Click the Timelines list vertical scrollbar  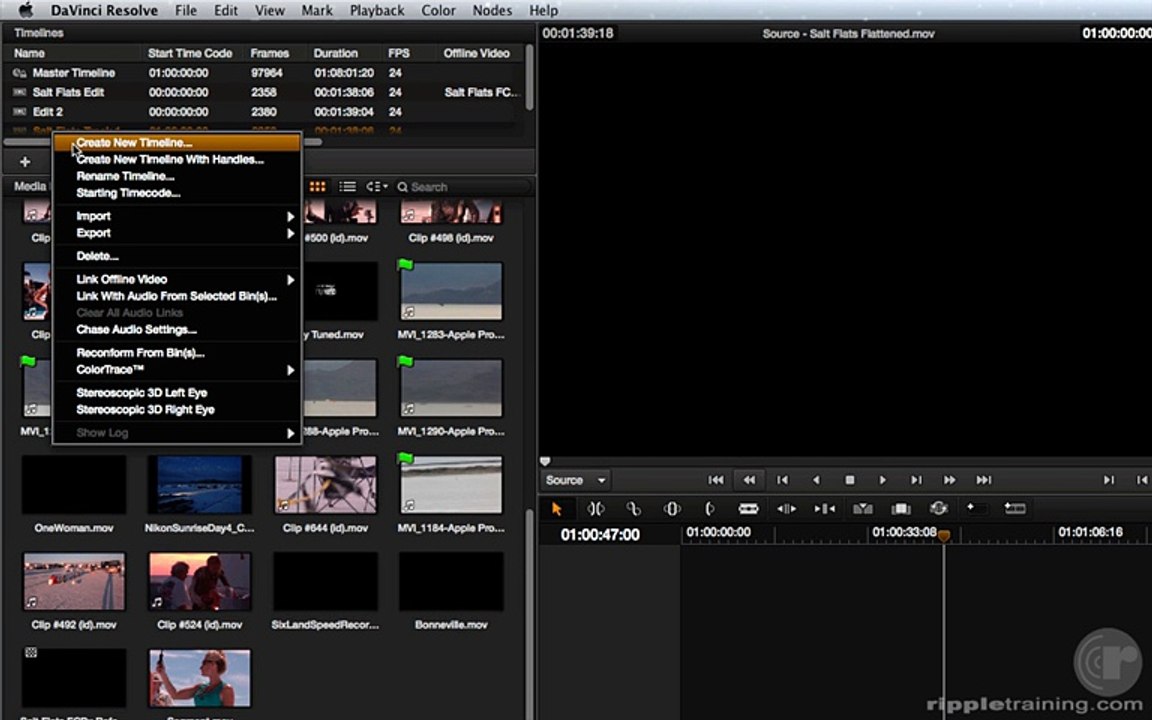(x=530, y=77)
